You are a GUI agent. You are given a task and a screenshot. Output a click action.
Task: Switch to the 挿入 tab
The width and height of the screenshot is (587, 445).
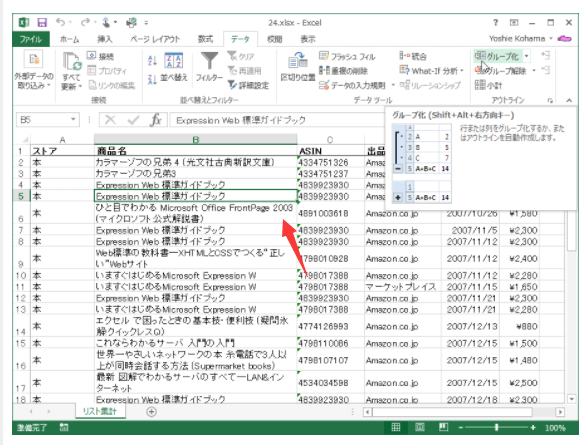coord(104,39)
